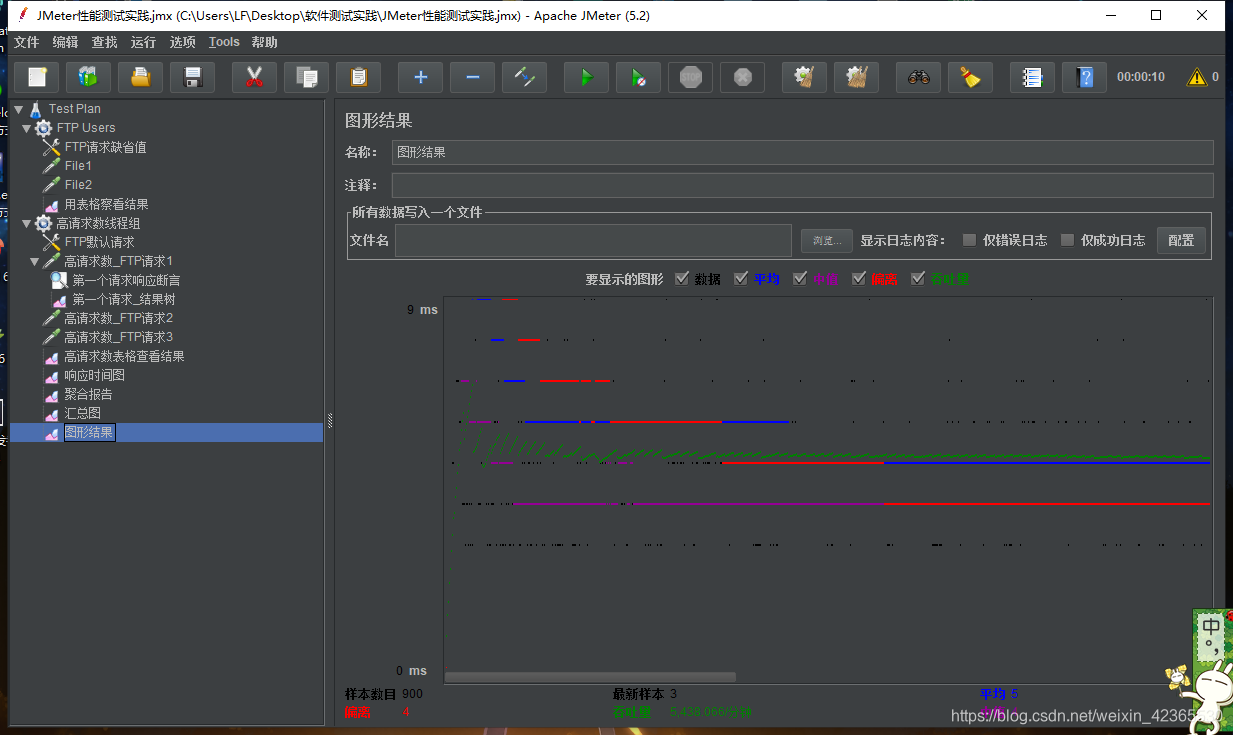Start the test with green play icon
Viewport: 1233px width, 735px height.
[x=587, y=77]
